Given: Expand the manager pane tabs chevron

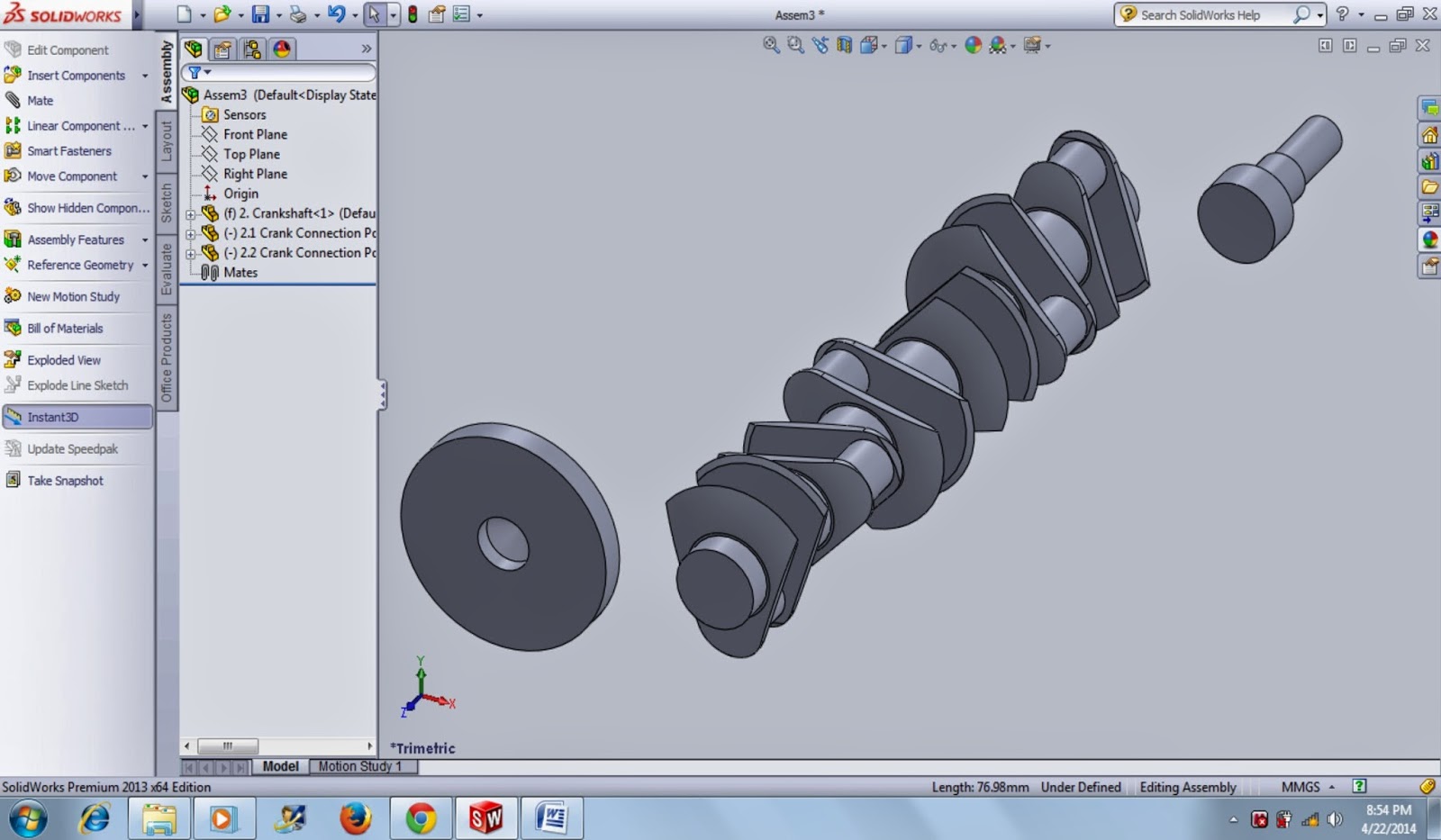Looking at the screenshot, I should 366,49.
